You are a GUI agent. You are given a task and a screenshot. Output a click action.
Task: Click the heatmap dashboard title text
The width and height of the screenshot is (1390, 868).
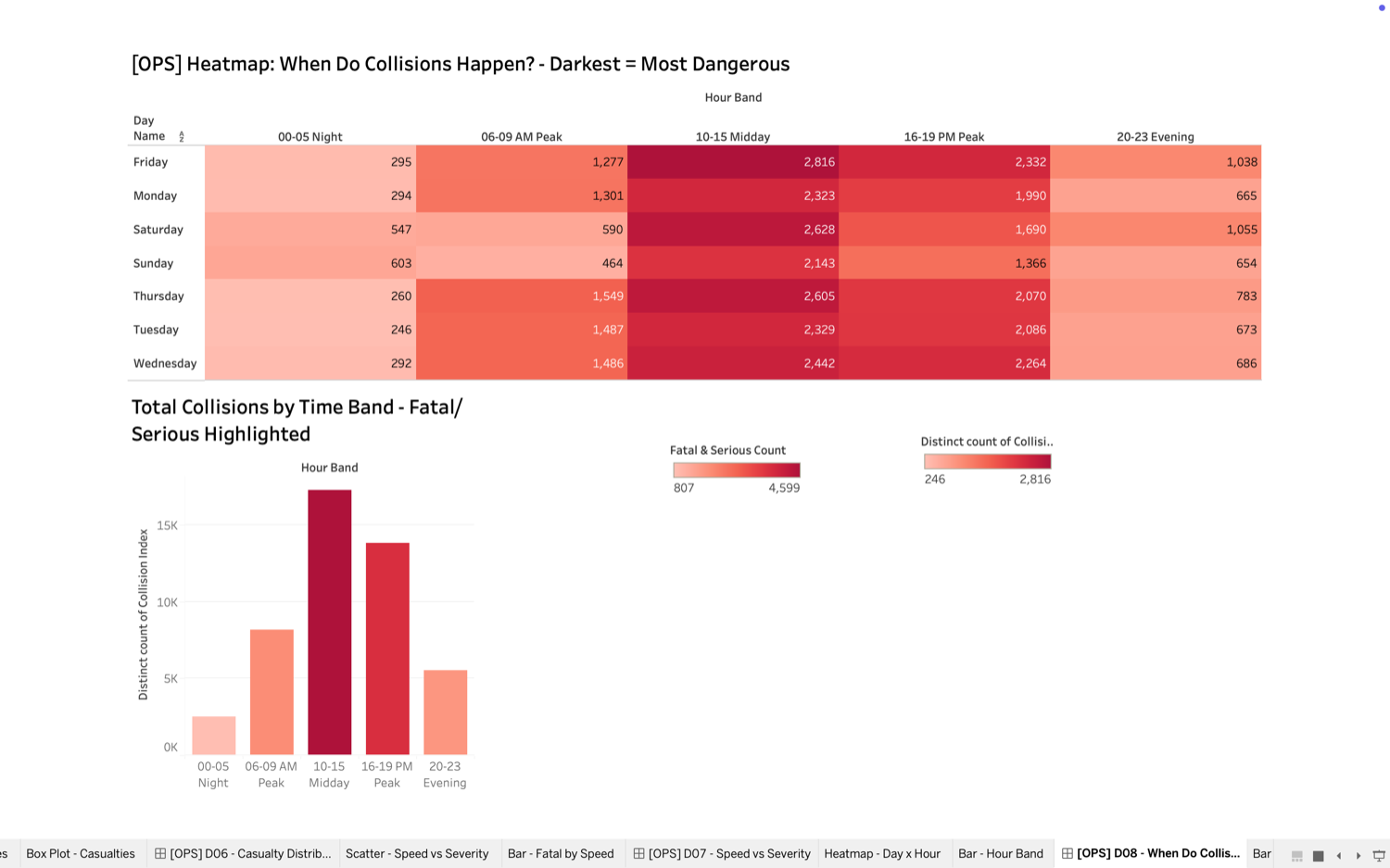coord(461,64)
